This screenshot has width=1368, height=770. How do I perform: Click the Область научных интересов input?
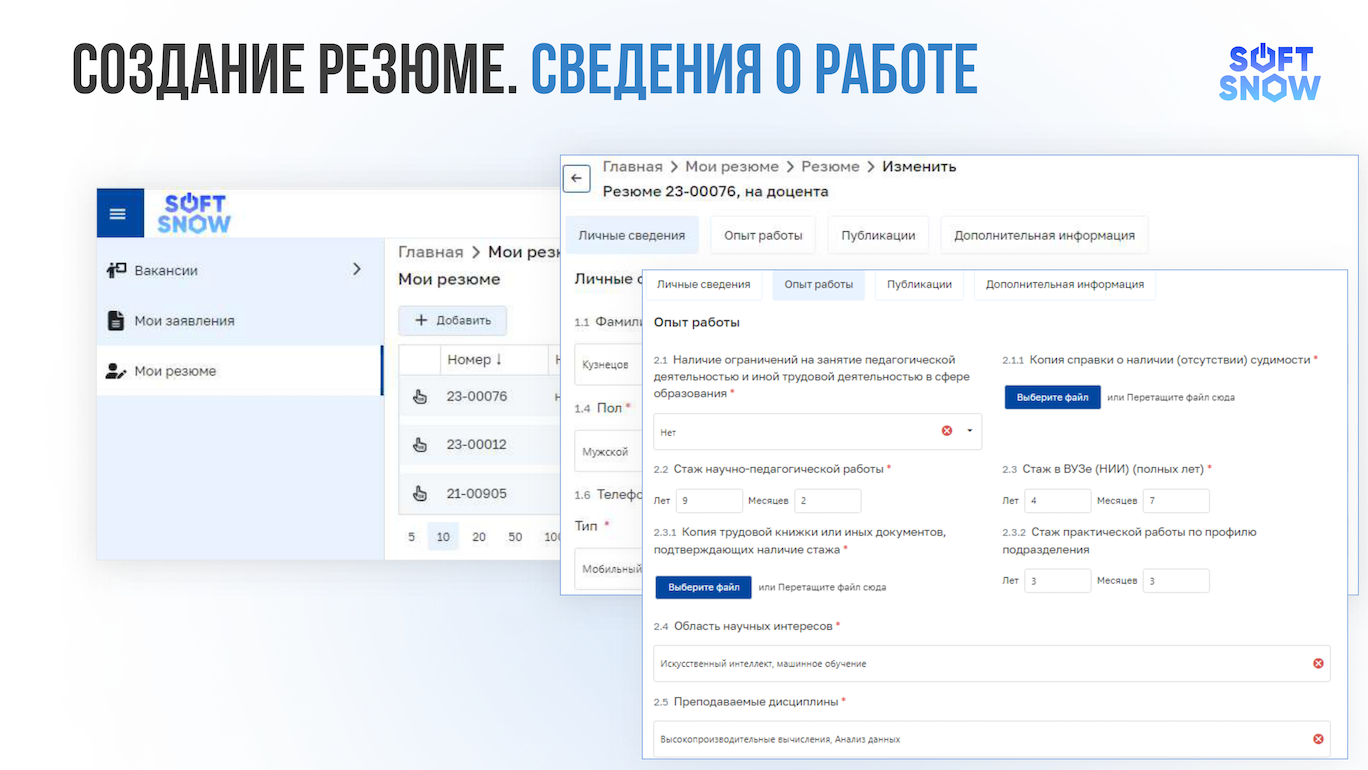tap(992, 664)
